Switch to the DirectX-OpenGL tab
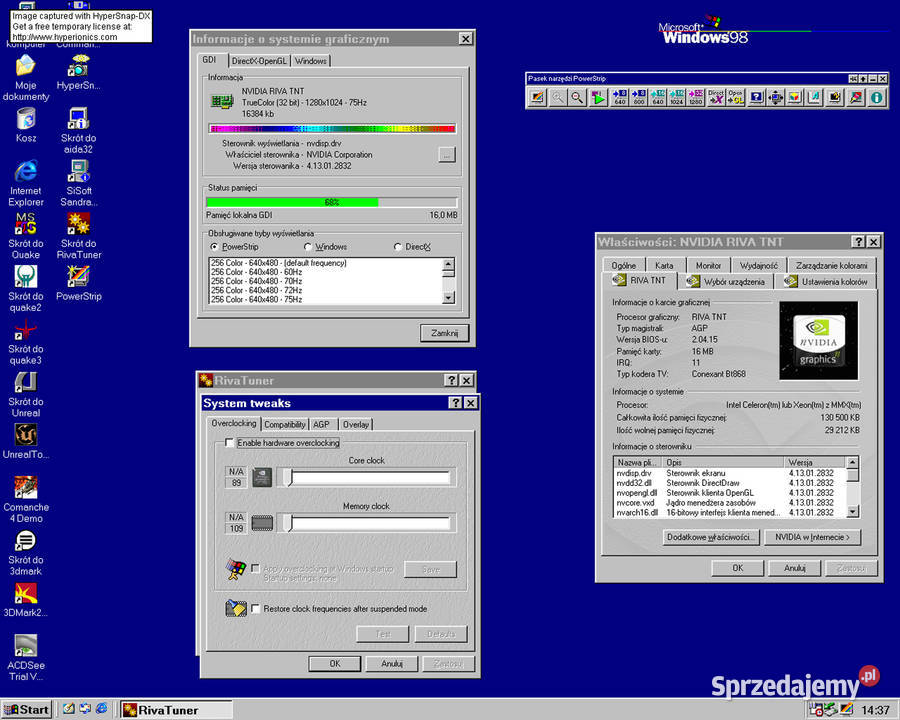Viewport: 900px width, 720px height. pos(259,61)
